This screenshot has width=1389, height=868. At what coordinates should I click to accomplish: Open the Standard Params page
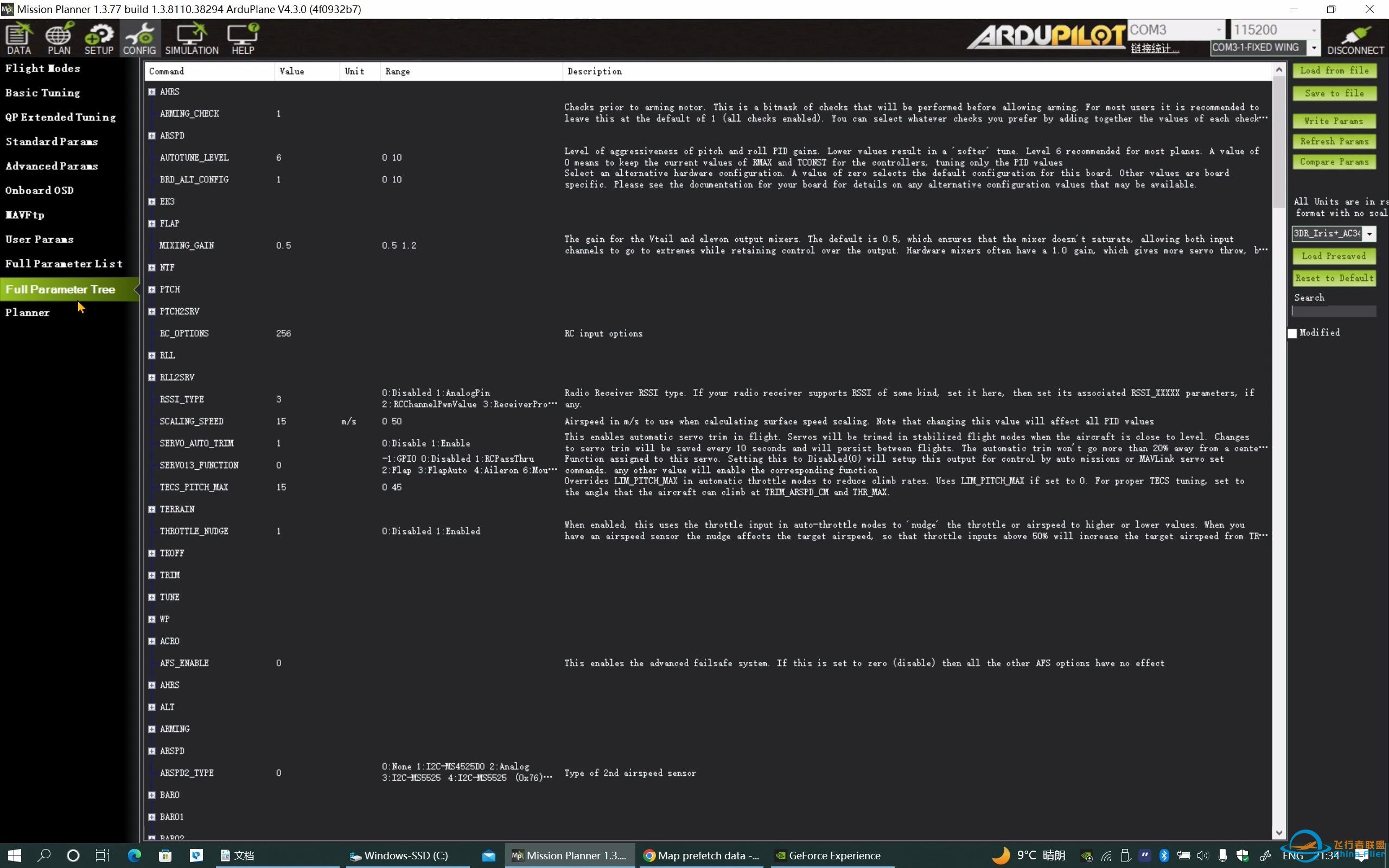click(x=52, y=142)
